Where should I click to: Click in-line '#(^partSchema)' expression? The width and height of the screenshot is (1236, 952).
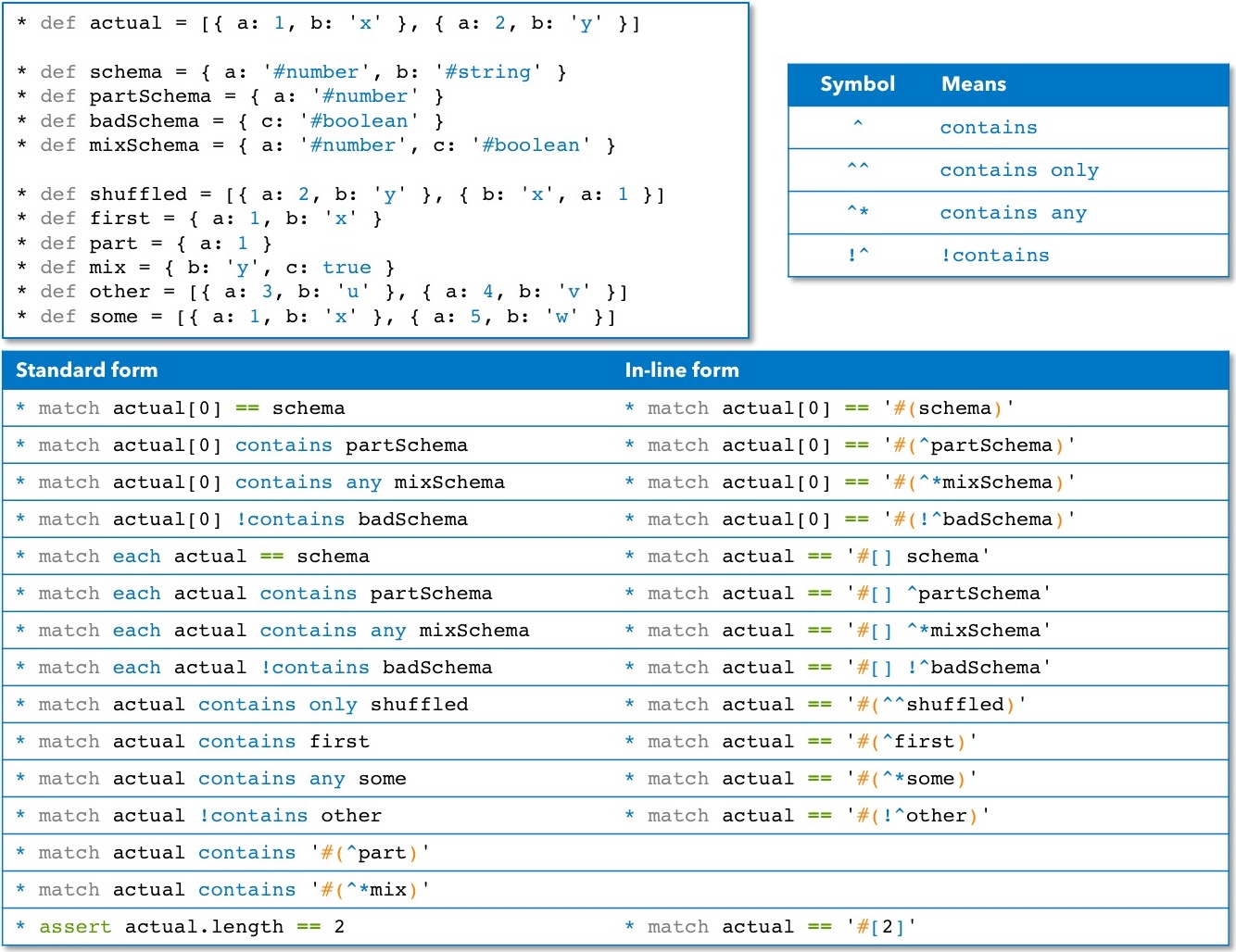(979, 445)
